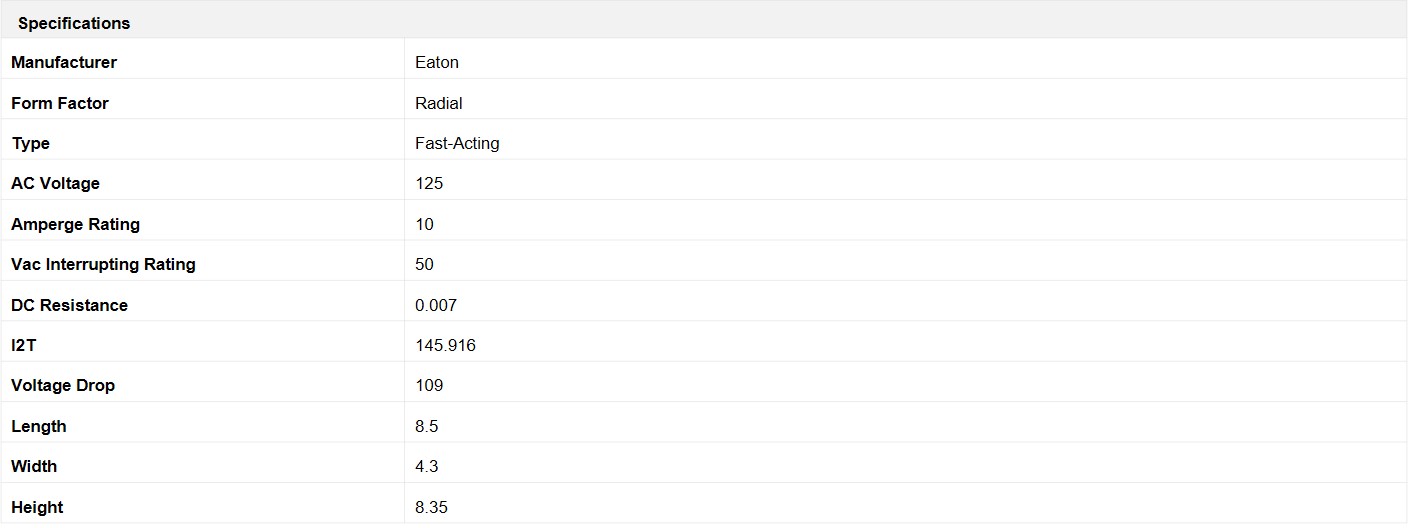The height and width of the screenshot is (528, 1408).
Task: Select the Amperge Rating label
Action: [x=75, y=224]
